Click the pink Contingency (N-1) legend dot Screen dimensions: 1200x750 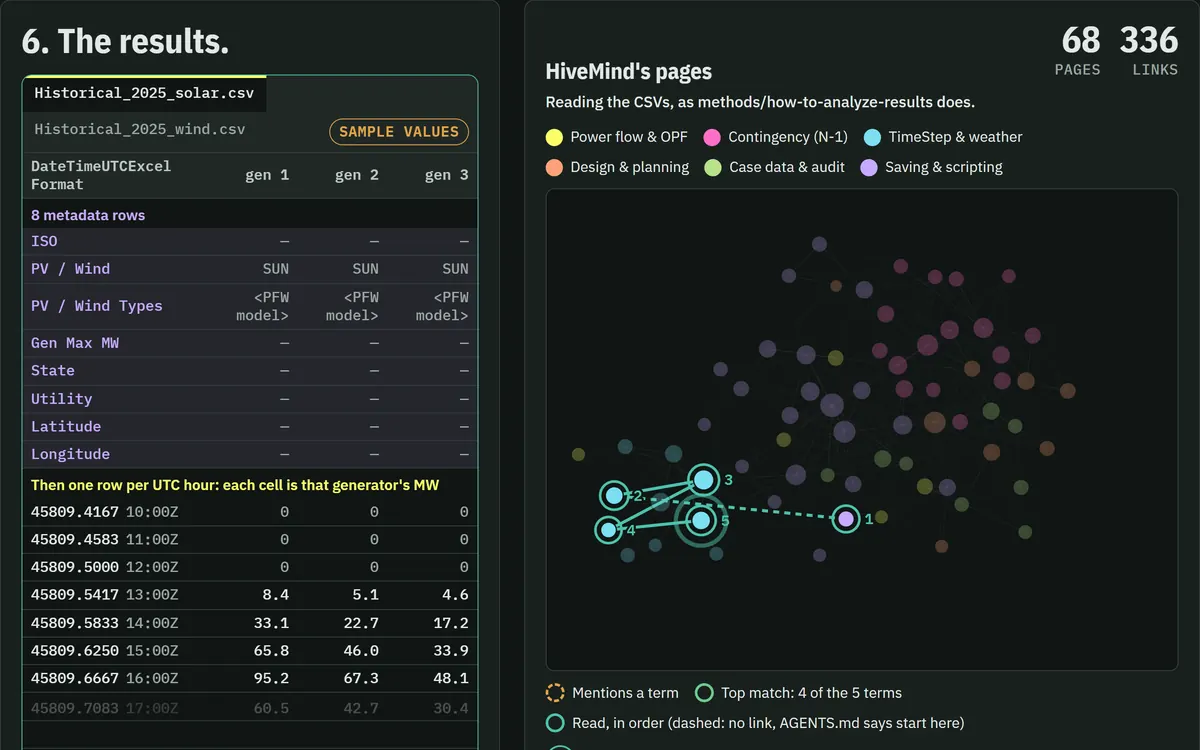click(712, 137)
